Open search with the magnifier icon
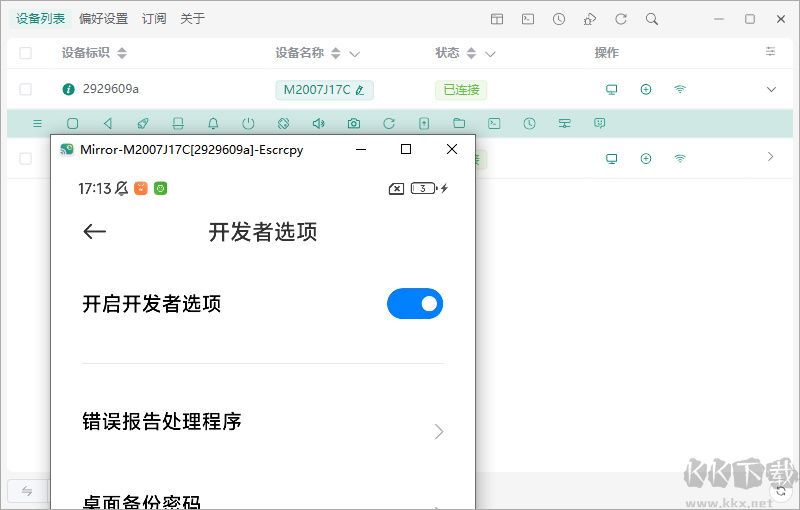Image resolution: width=800 pixels, height=510 pixels. pos(652,19)
